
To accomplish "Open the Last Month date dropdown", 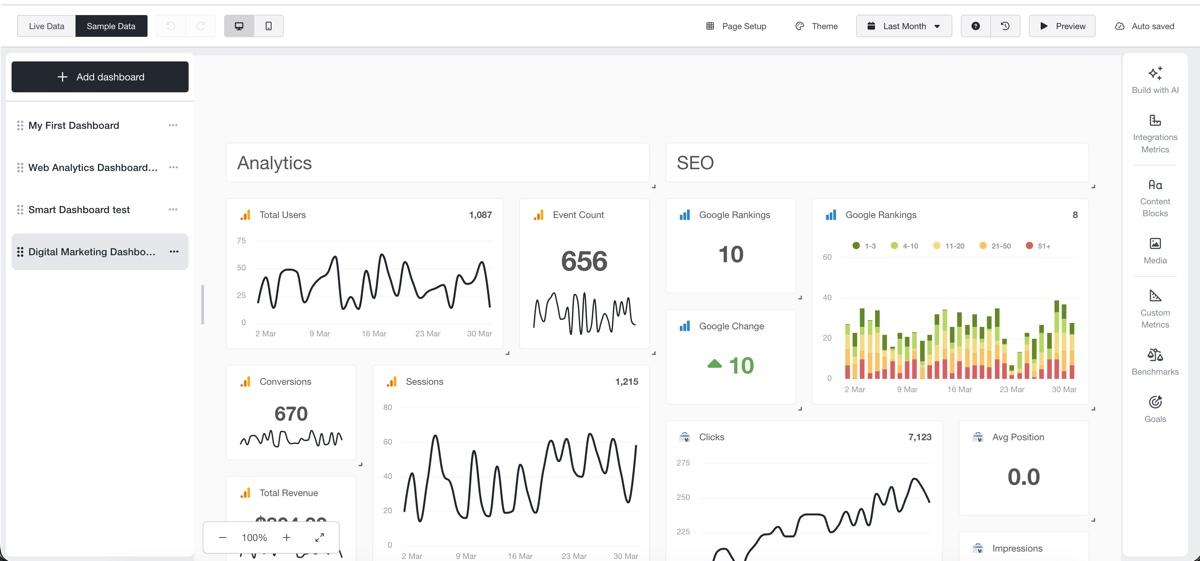I will (x=904, y=26).
